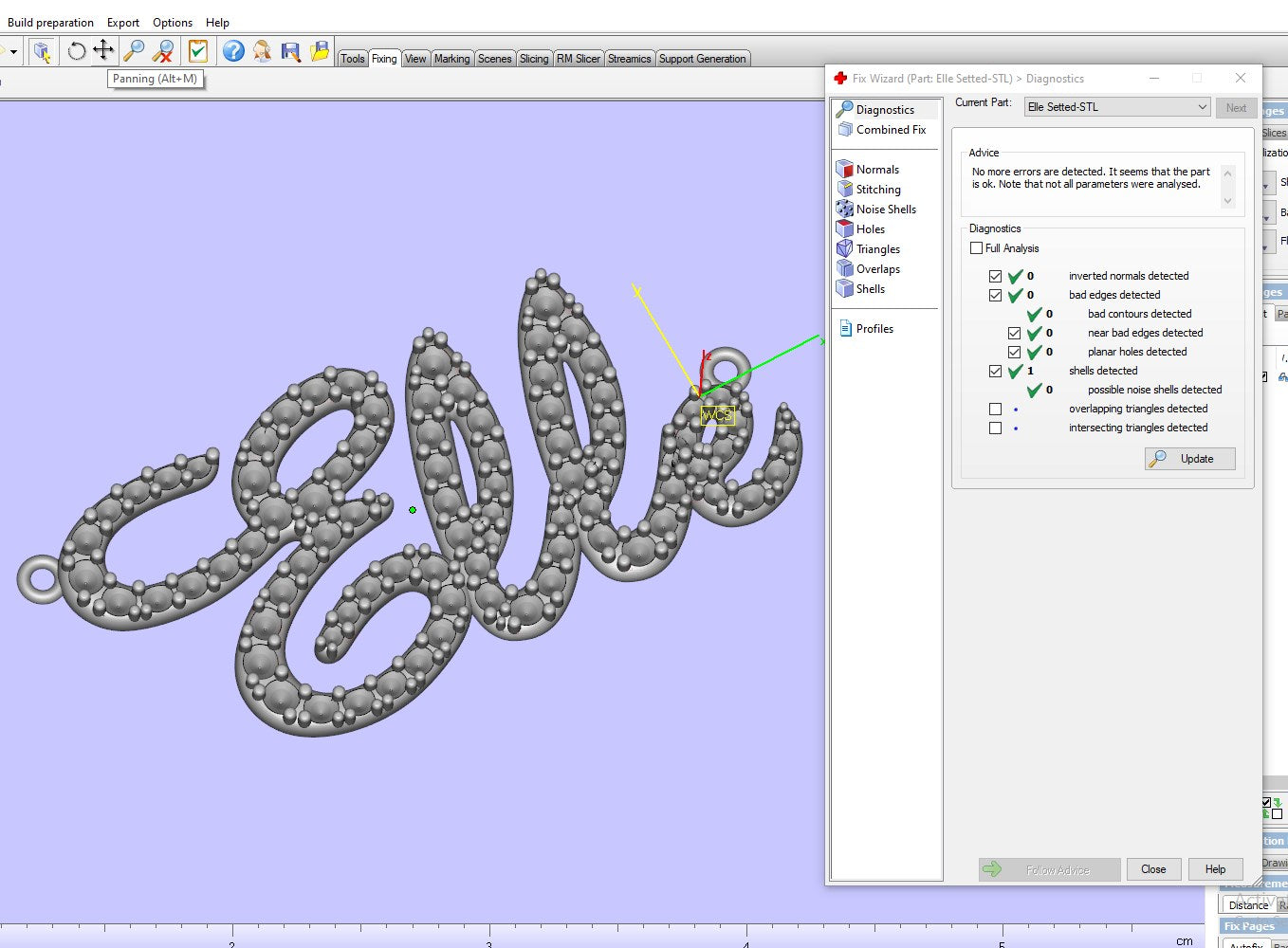Click the Save floppy disk icon
Image resolution: width=1288 pixels, height=948 pixels.
tap(291, 50)
